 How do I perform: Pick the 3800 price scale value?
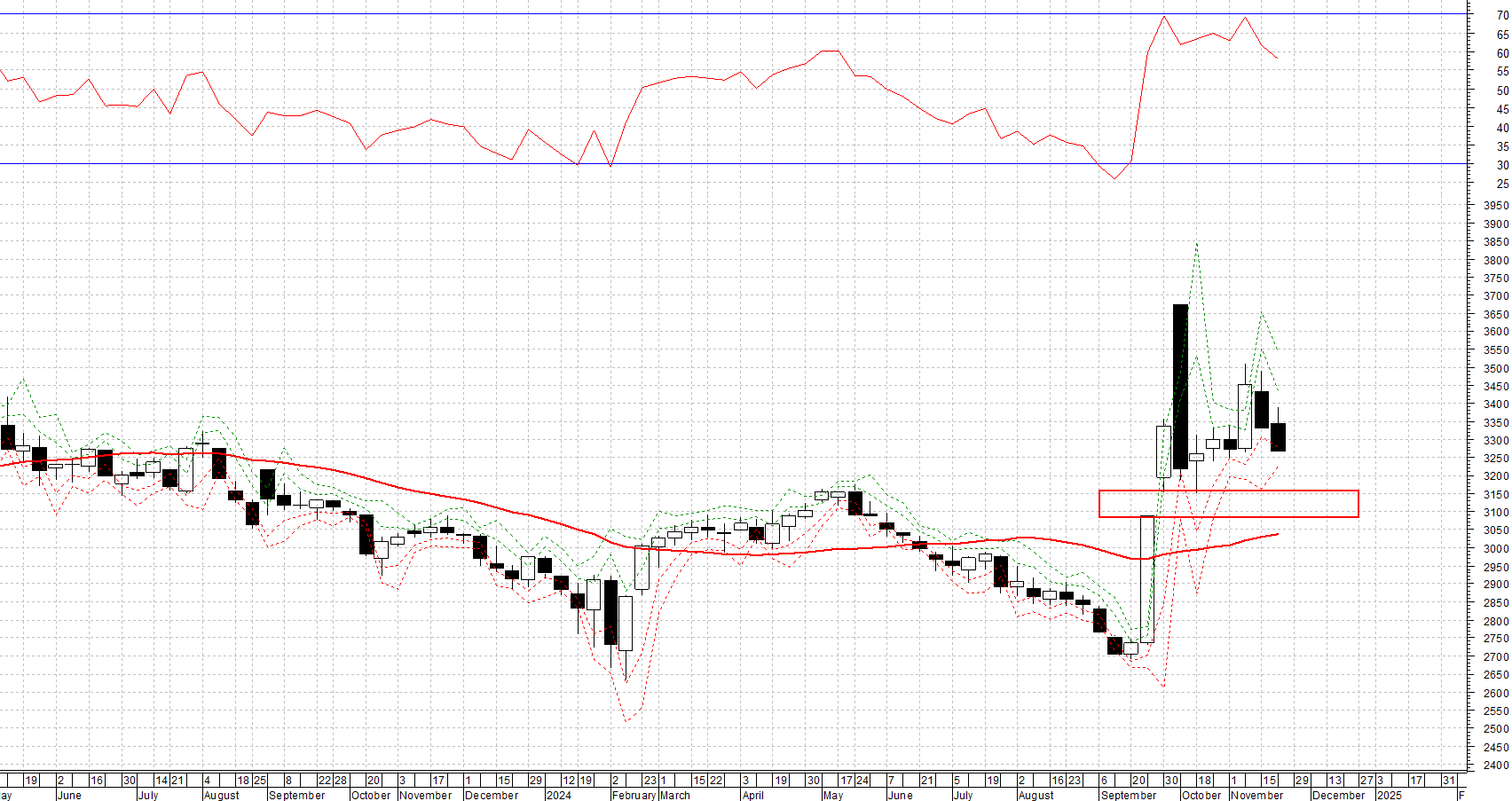(x=1495, y=261)
